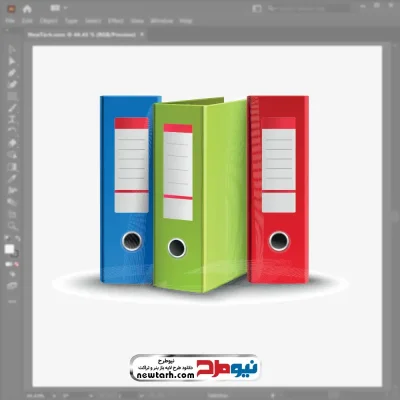Select the Selection arrow tool

12,49
